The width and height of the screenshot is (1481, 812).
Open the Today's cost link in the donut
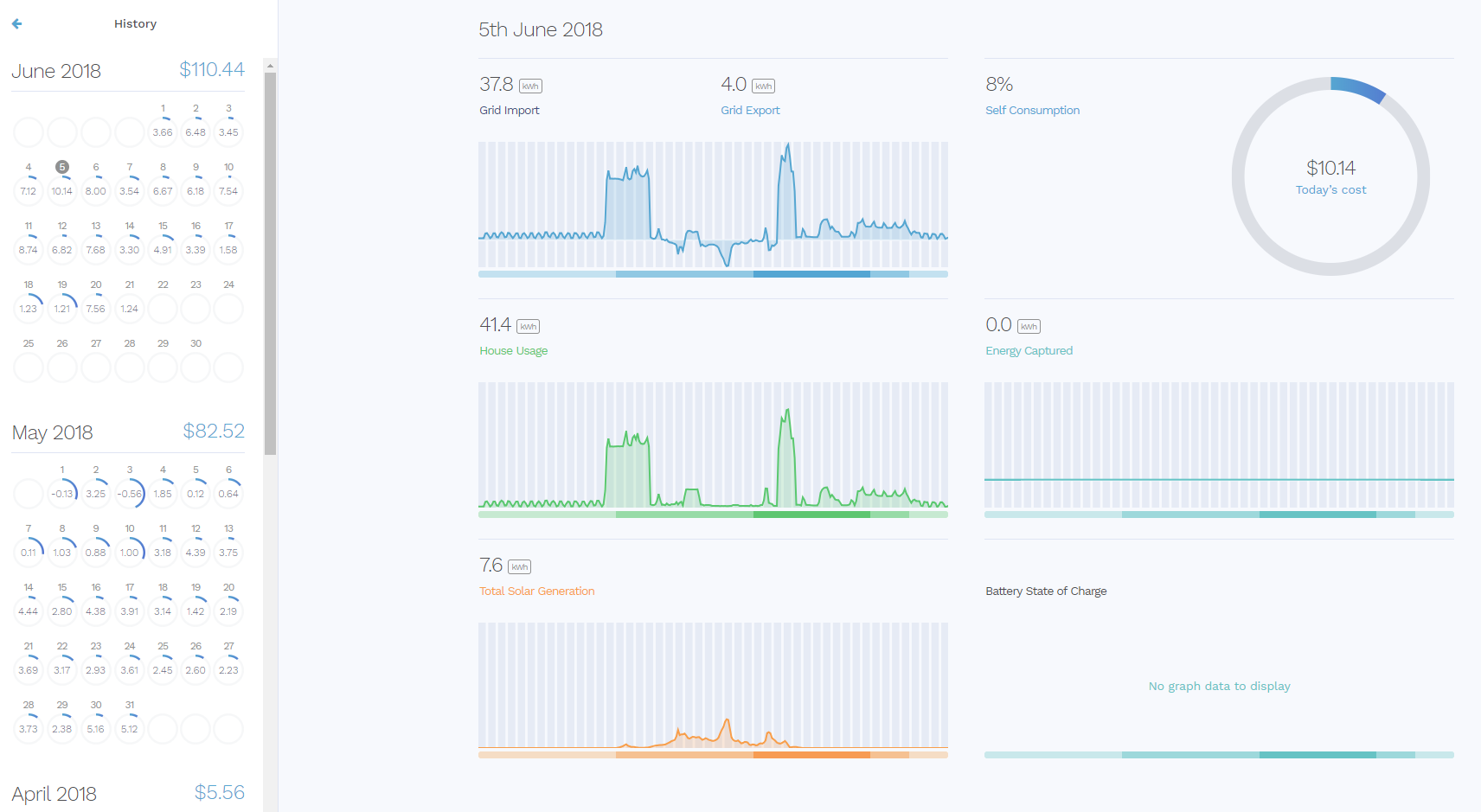(1330, 189)
